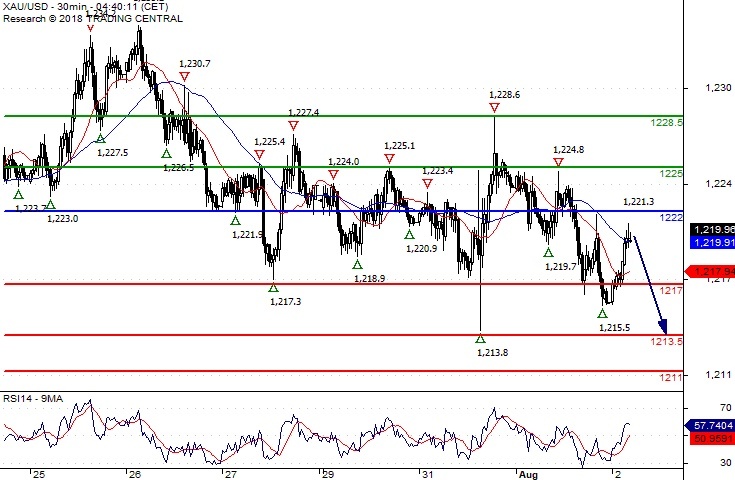Click the green trough marker above 1,221.9
The height and width of the screenshot is (480, 735).
[x=235, y=220]
